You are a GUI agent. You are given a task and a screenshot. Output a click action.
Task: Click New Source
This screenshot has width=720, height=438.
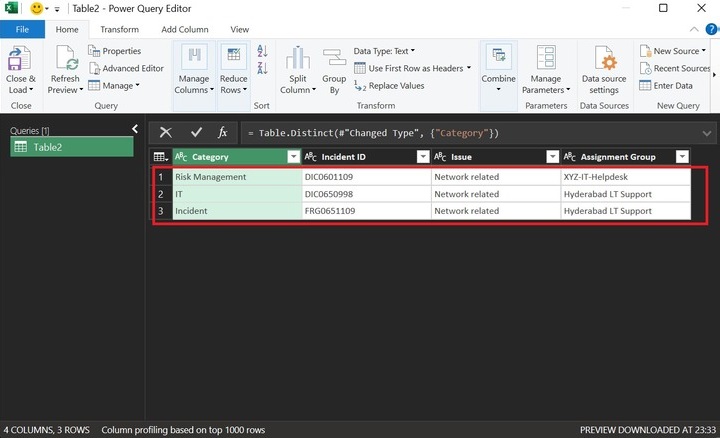pos(672,51)
